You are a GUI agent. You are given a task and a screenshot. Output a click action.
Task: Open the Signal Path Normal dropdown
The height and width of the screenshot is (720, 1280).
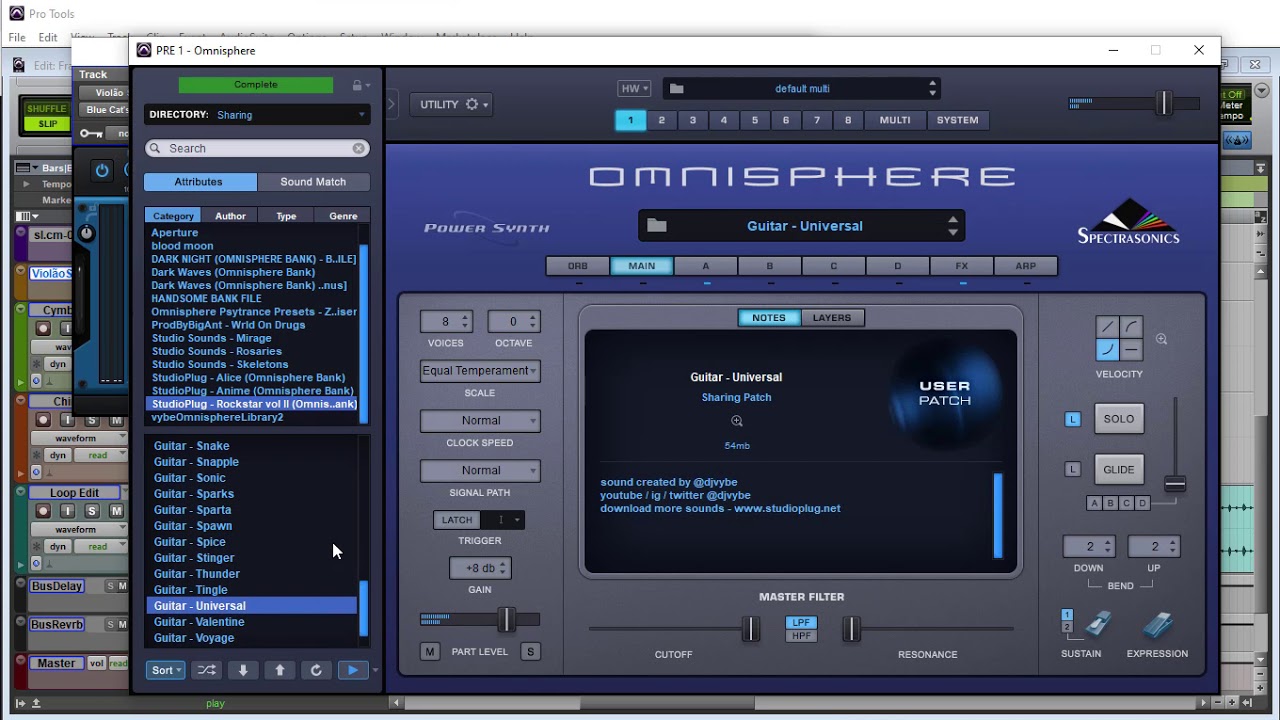click(x=480, y=471)
